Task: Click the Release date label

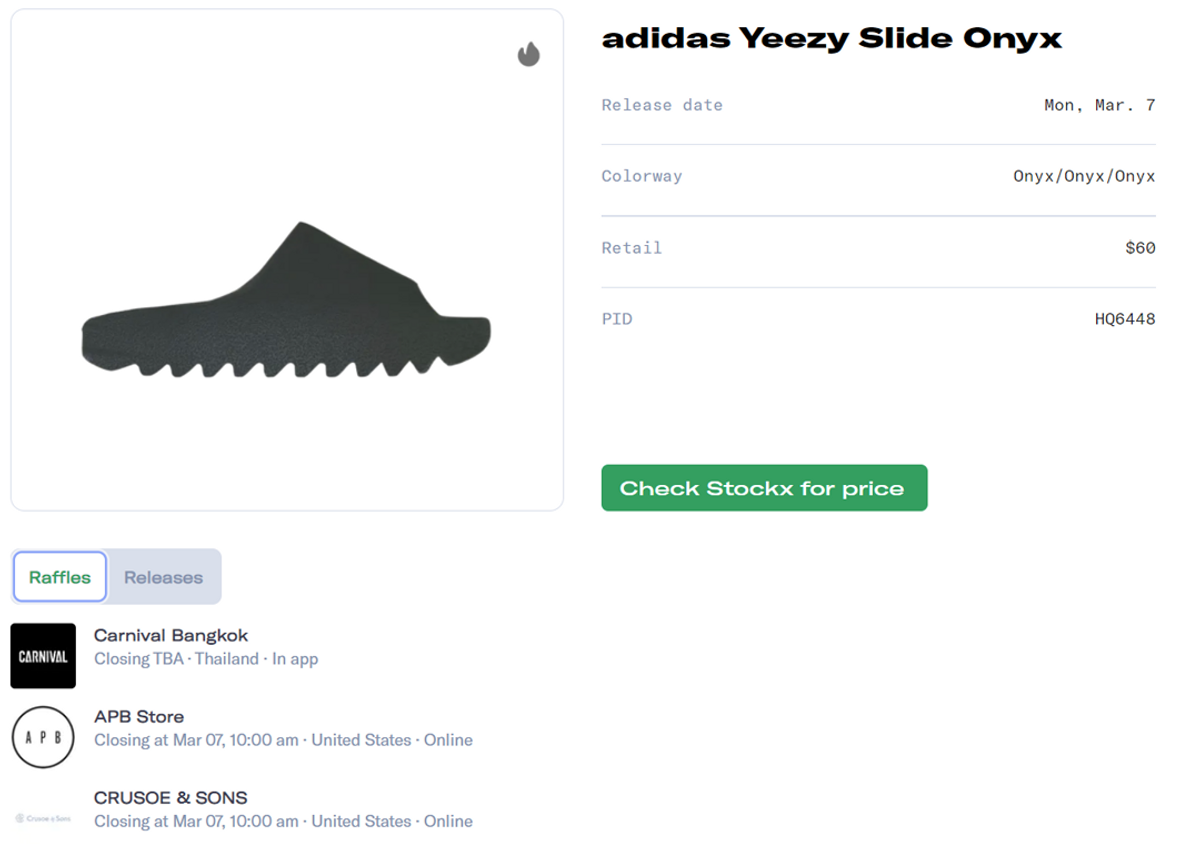Action: pos(662,104)
